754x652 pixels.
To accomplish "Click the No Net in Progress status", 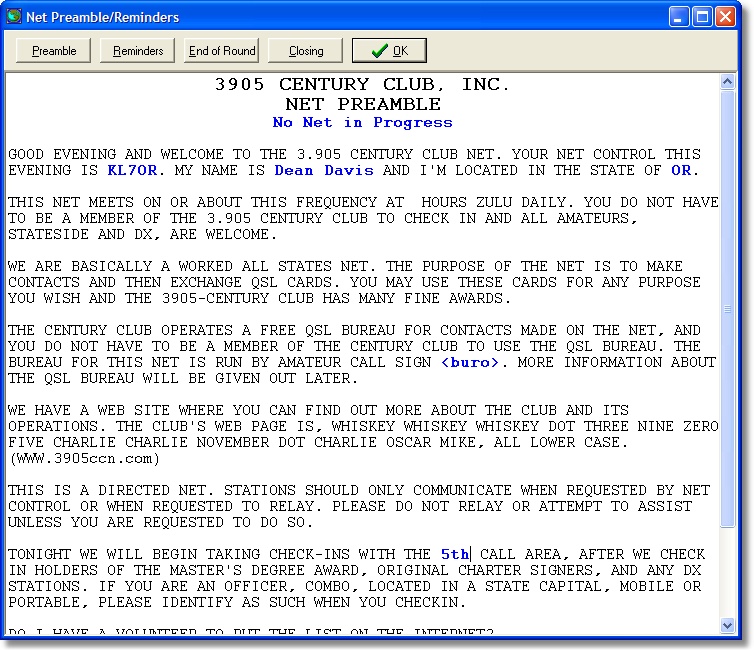I will pyautogui.click(x=362, y=123).
